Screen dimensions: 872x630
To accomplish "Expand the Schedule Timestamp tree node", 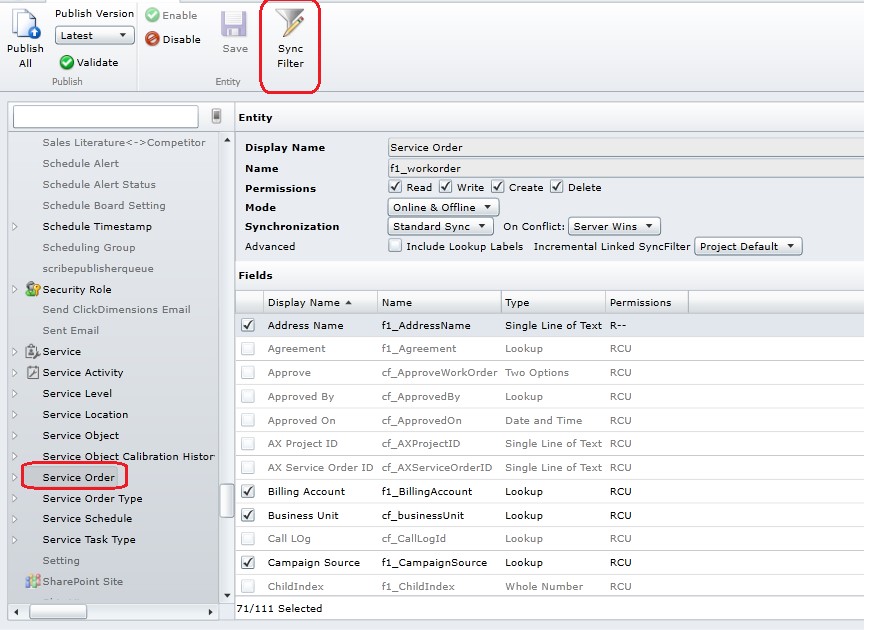I will point(15,226).
